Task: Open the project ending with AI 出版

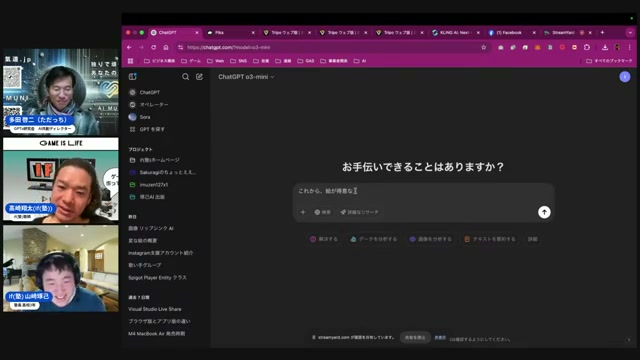Action: click(x=147, y=197)
